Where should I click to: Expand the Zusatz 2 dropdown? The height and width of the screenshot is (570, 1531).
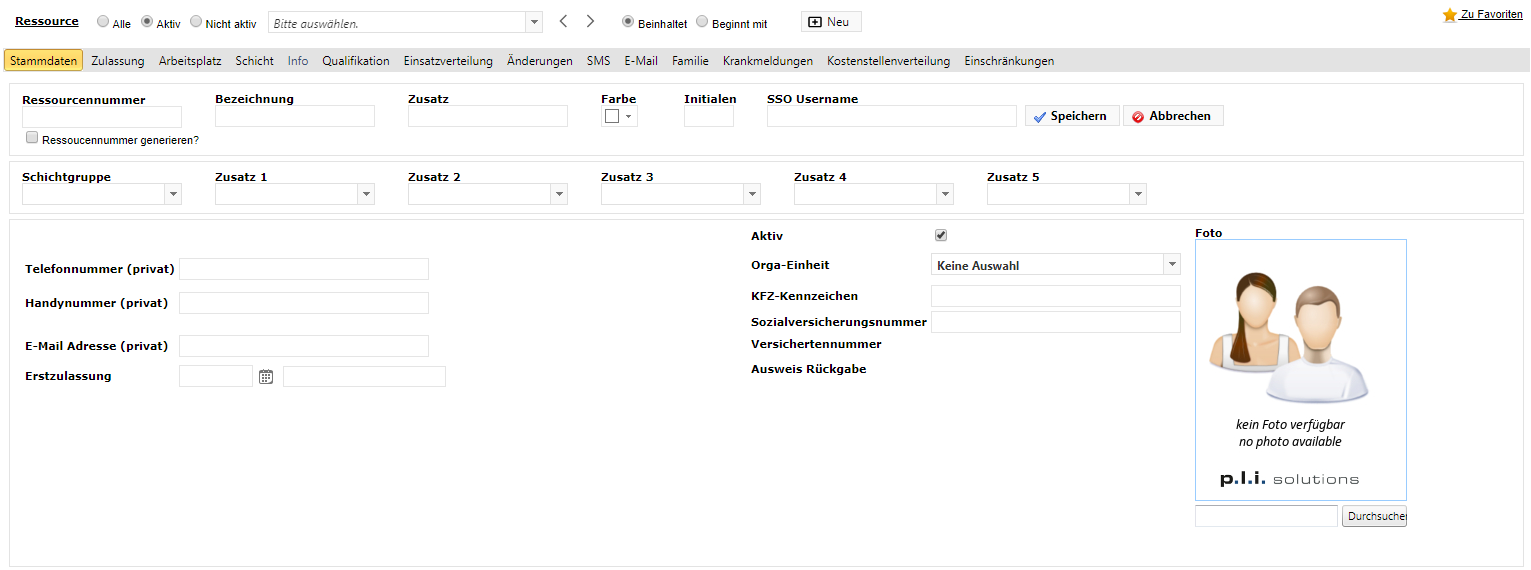click(x=559, y=194)
